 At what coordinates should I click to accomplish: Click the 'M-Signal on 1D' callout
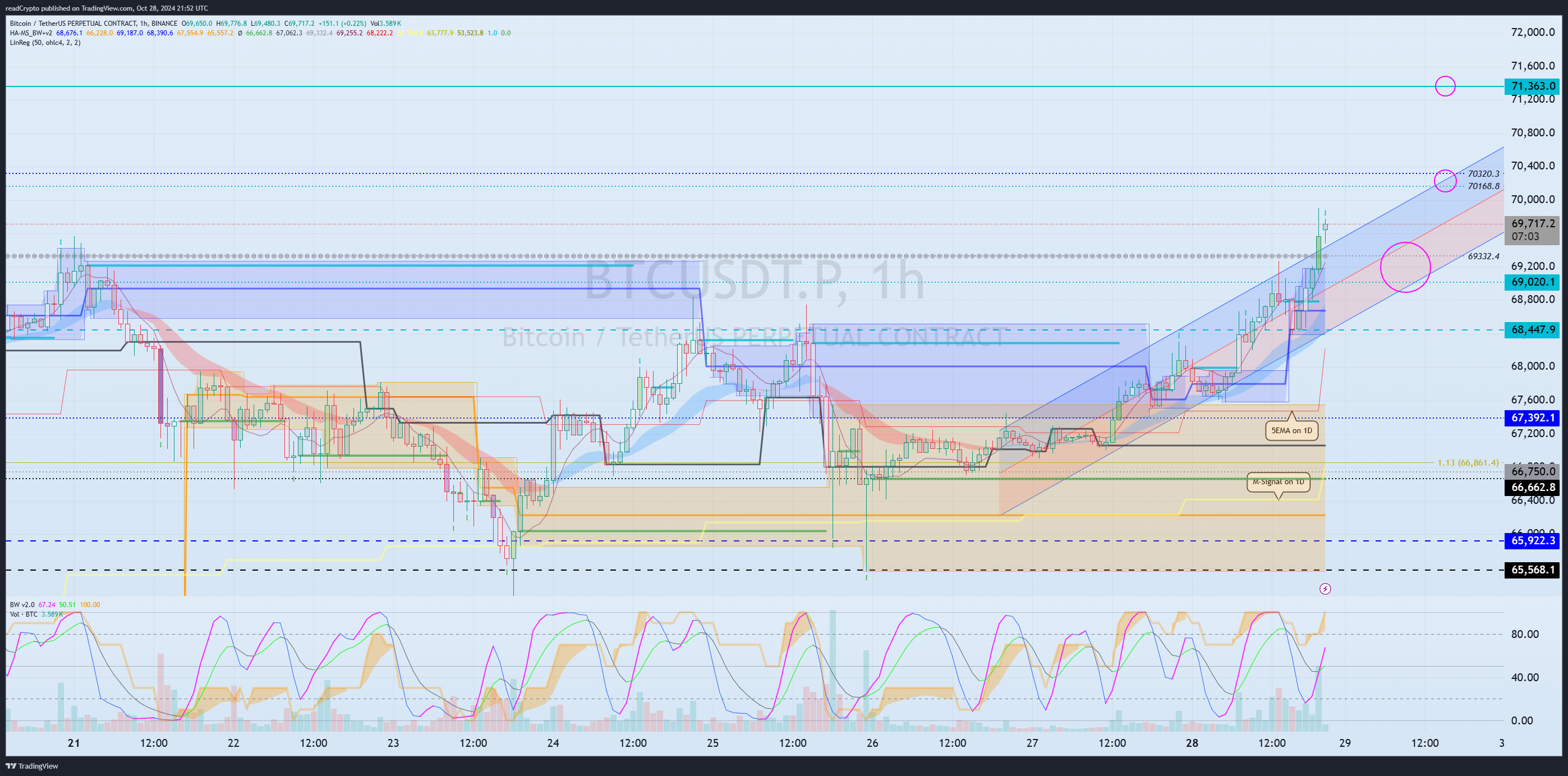coord(1279,482)
